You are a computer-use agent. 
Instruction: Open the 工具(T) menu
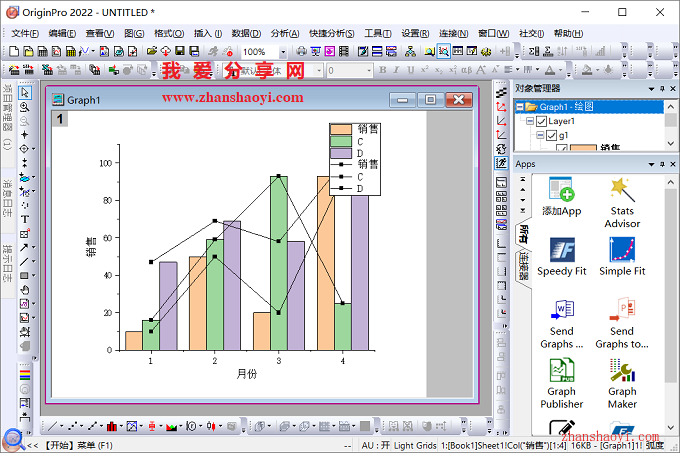click(378, 33)
